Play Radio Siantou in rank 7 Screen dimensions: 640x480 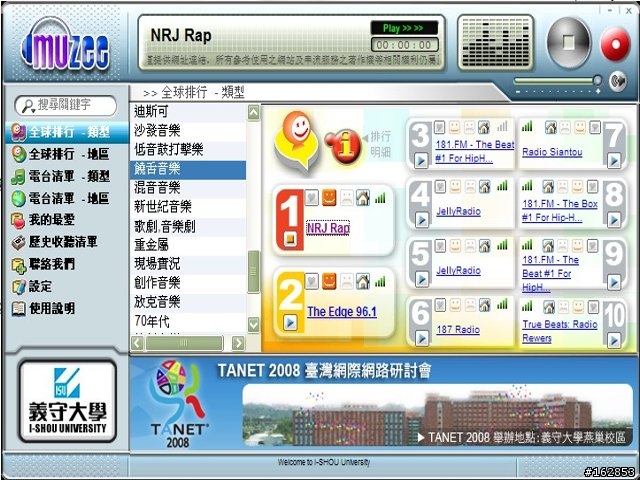click(x=613, y=161)
